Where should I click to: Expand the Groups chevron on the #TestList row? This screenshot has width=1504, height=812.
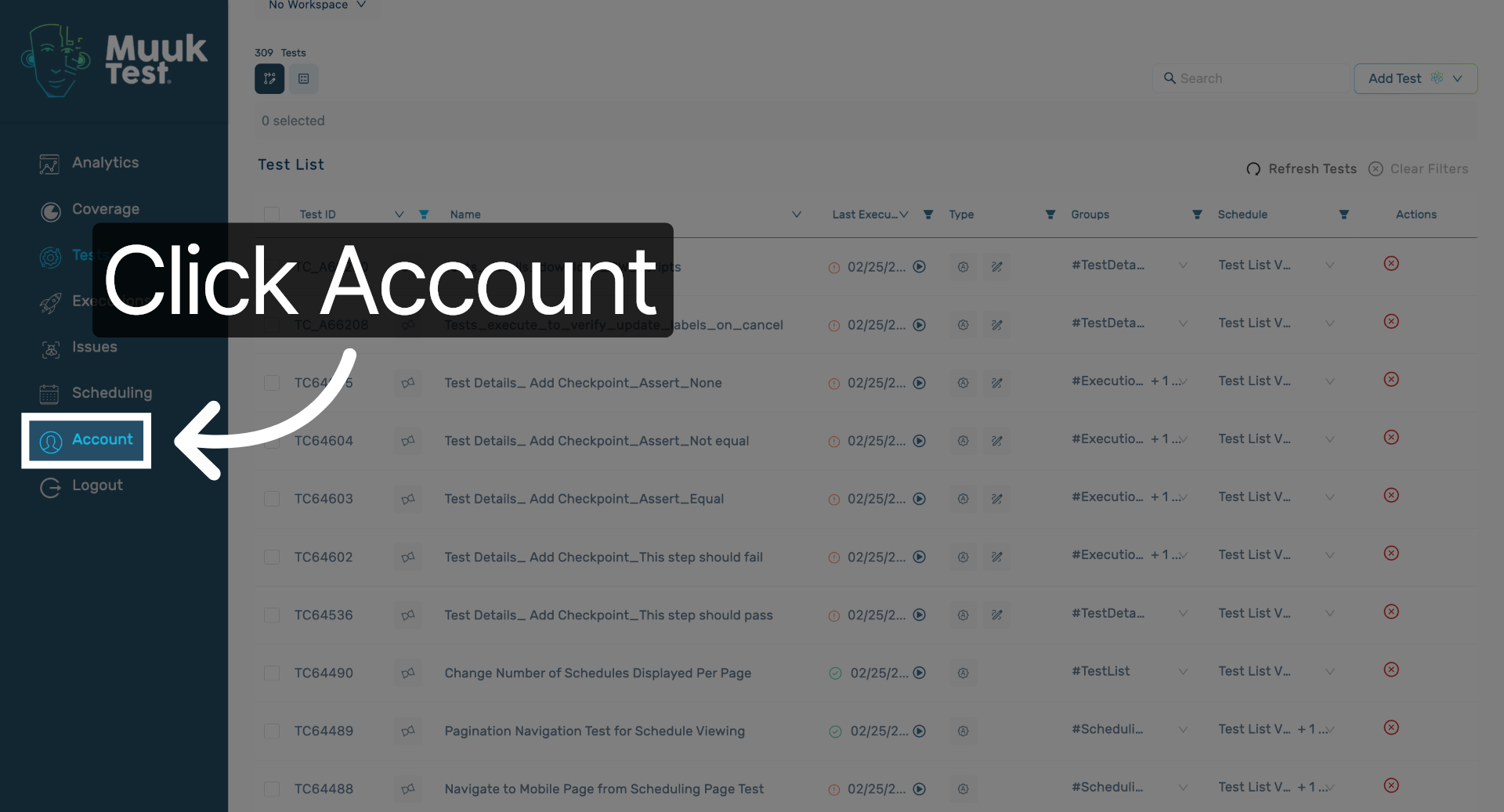1183,671
